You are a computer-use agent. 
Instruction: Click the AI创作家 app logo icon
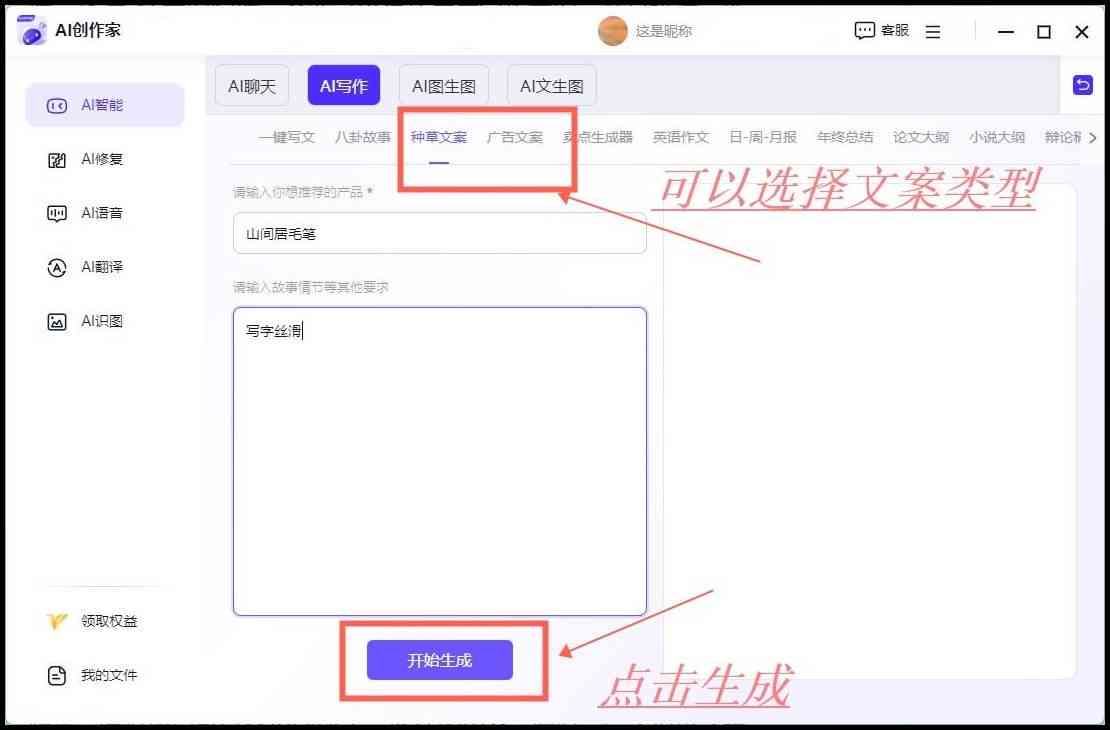point(31,30)
